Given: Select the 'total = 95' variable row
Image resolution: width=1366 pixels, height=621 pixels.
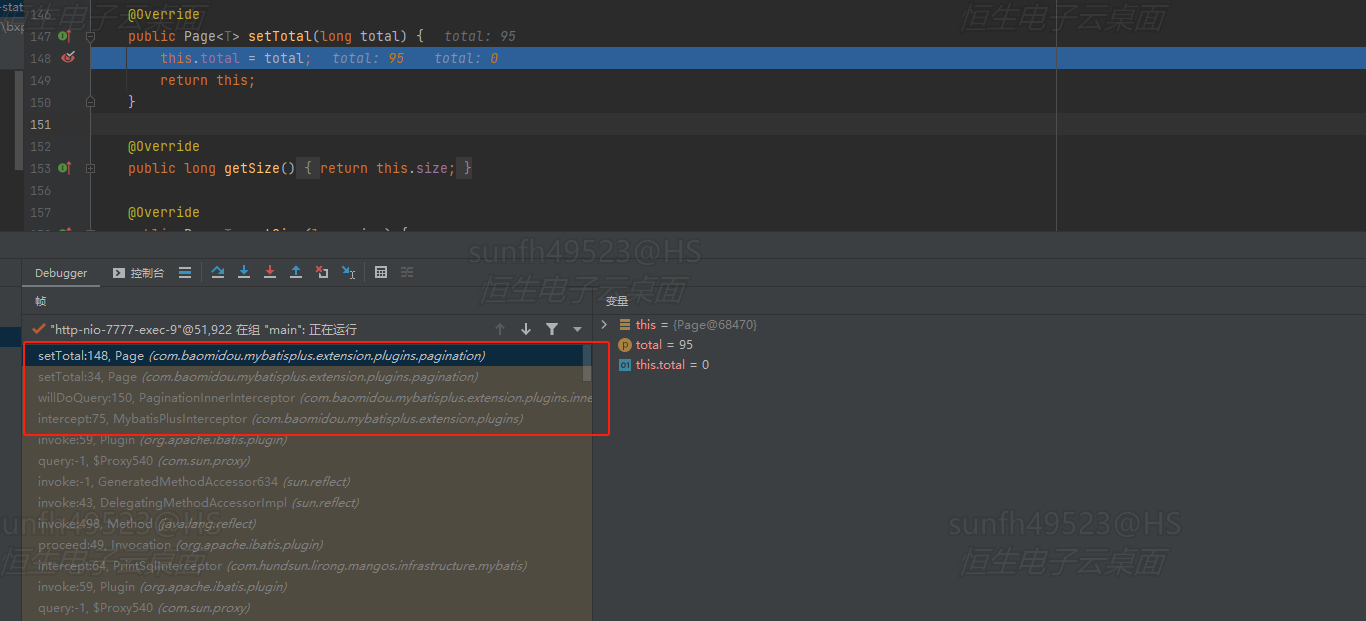Looking at the screenshot, I should pyautogui.click(x=980, y=345).
